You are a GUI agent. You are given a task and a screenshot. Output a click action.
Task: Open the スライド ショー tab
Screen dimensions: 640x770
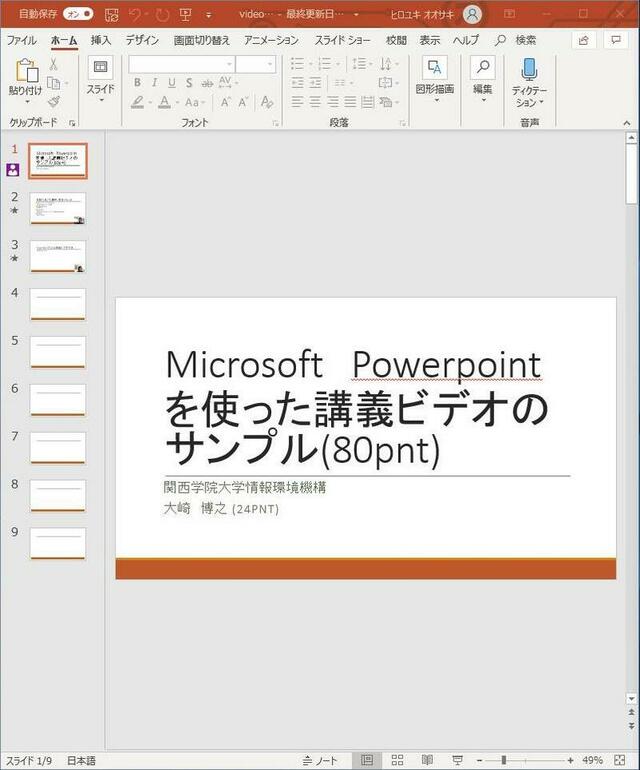tap(342, 40)
